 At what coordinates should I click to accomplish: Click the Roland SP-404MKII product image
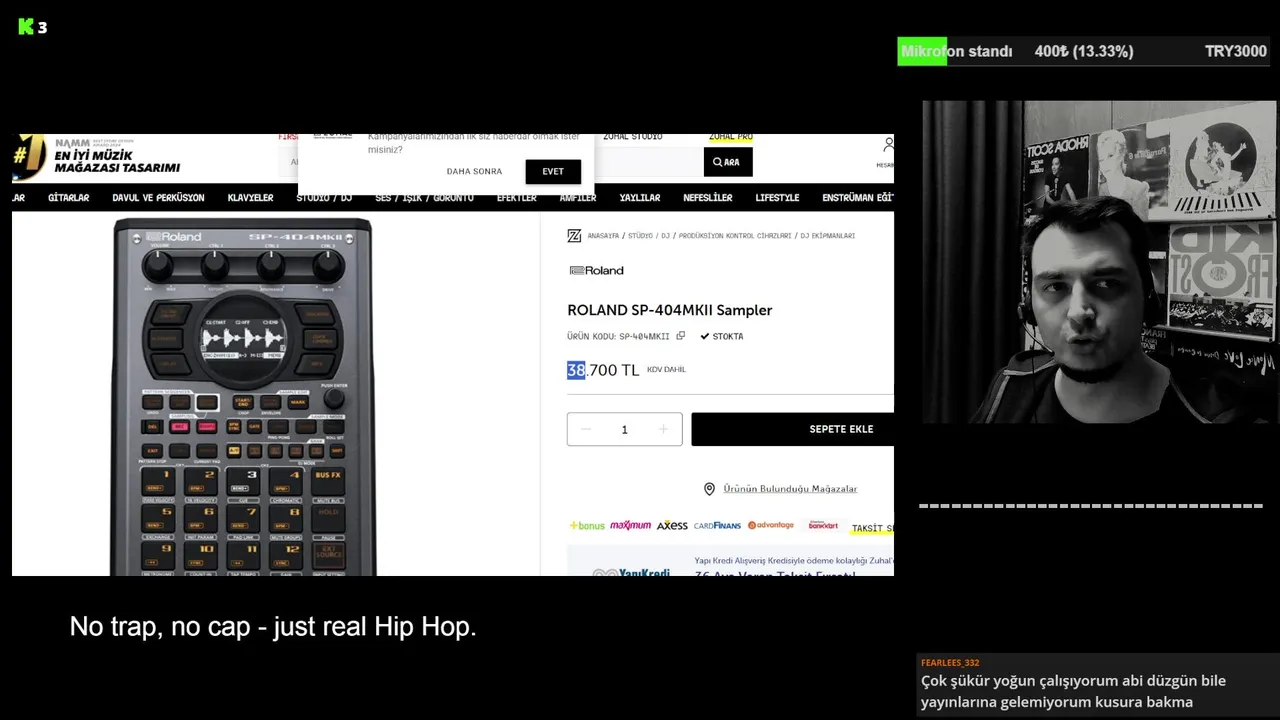pos(243,396)
